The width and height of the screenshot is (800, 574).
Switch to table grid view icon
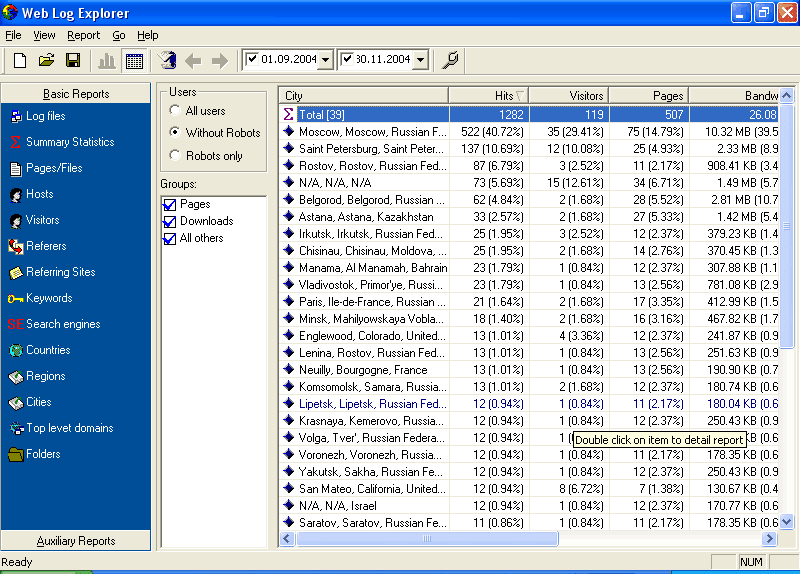[x=134, y=61]
